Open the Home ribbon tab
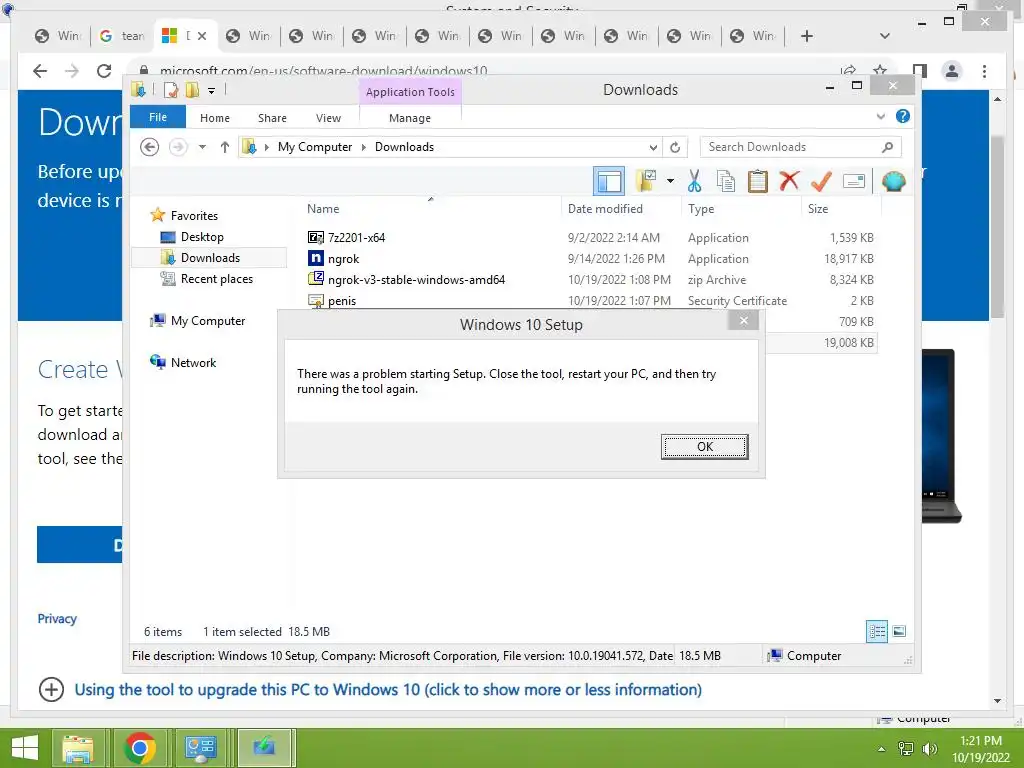1024x768 pixels. point(215,118)
